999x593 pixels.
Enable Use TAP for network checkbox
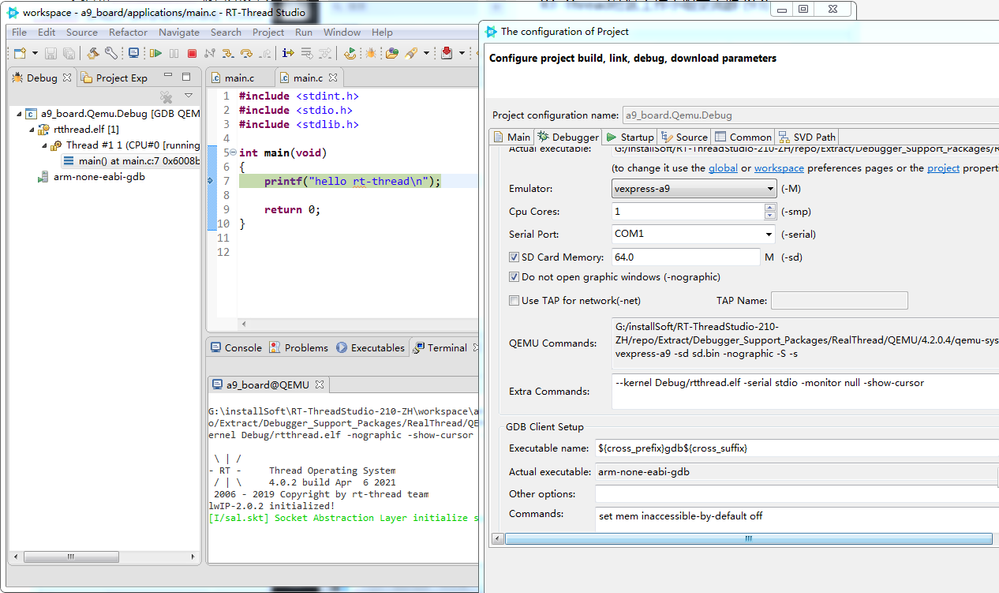(x=514, y=301)
